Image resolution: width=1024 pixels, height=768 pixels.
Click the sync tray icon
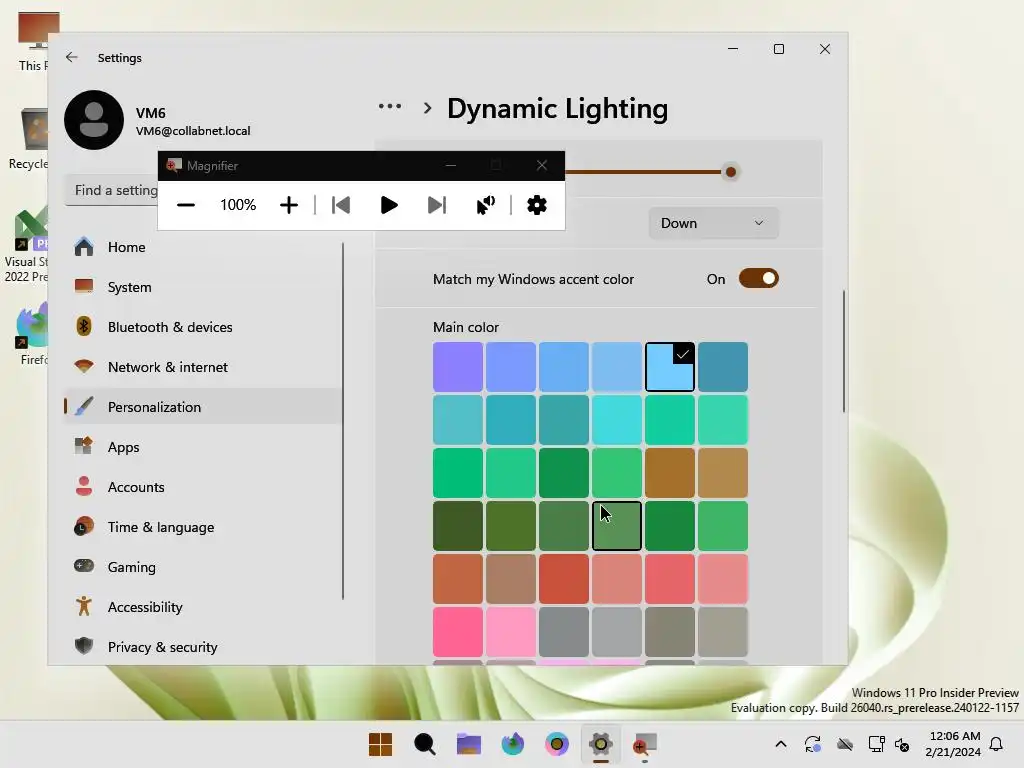coord(812,744)
